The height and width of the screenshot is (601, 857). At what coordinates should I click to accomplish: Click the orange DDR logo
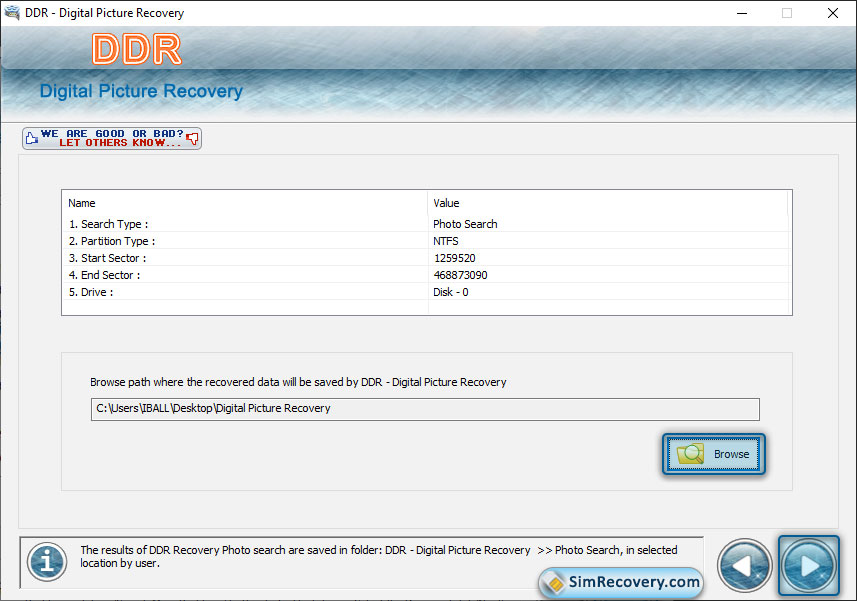click(137, 49)
